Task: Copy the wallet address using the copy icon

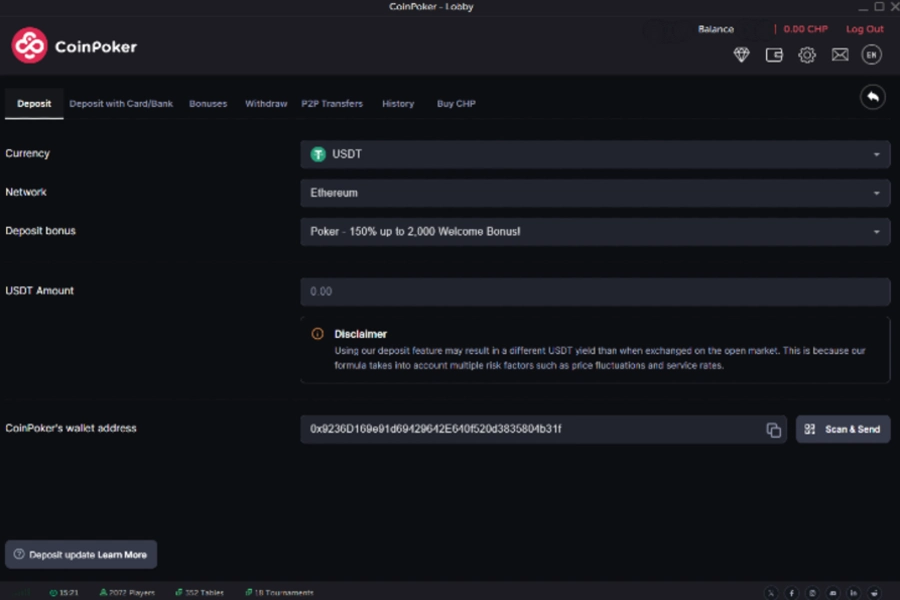Action: pyautogui.click(x=773, y=429)
